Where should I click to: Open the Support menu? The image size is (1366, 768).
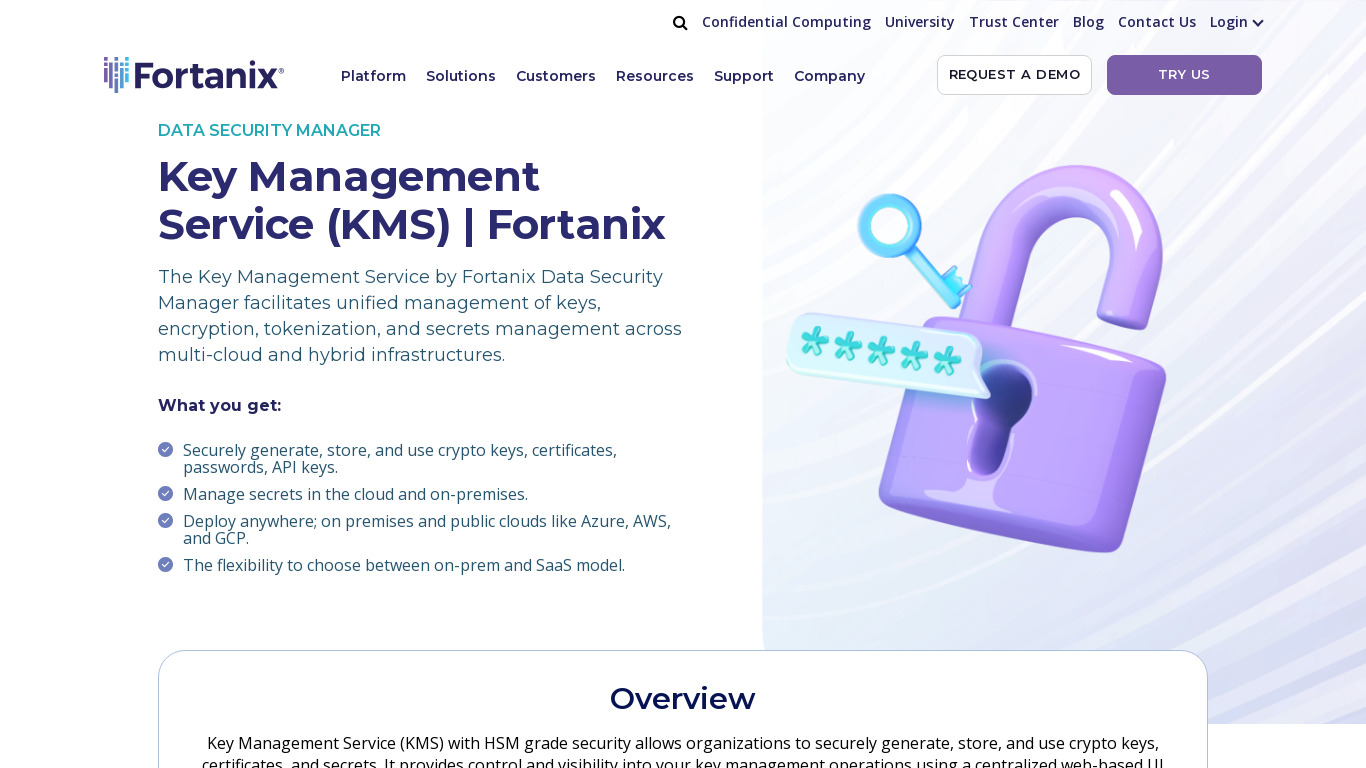[x=744, y=76]
